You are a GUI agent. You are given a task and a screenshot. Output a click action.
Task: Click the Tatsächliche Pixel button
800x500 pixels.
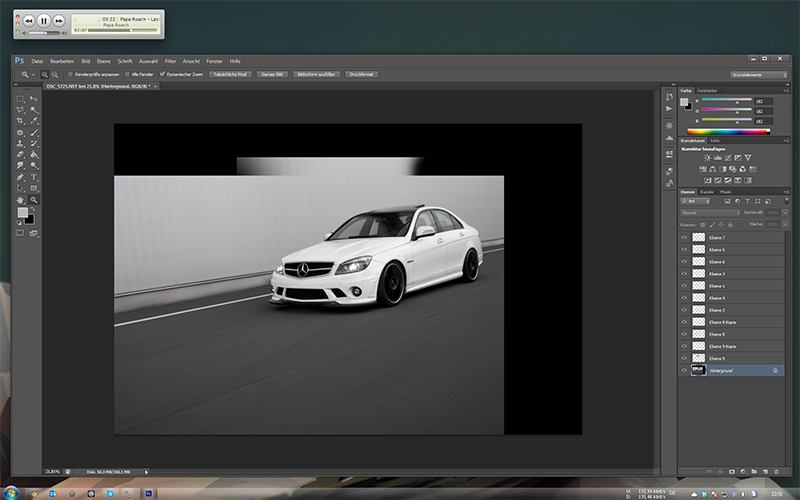pos(230,74)
